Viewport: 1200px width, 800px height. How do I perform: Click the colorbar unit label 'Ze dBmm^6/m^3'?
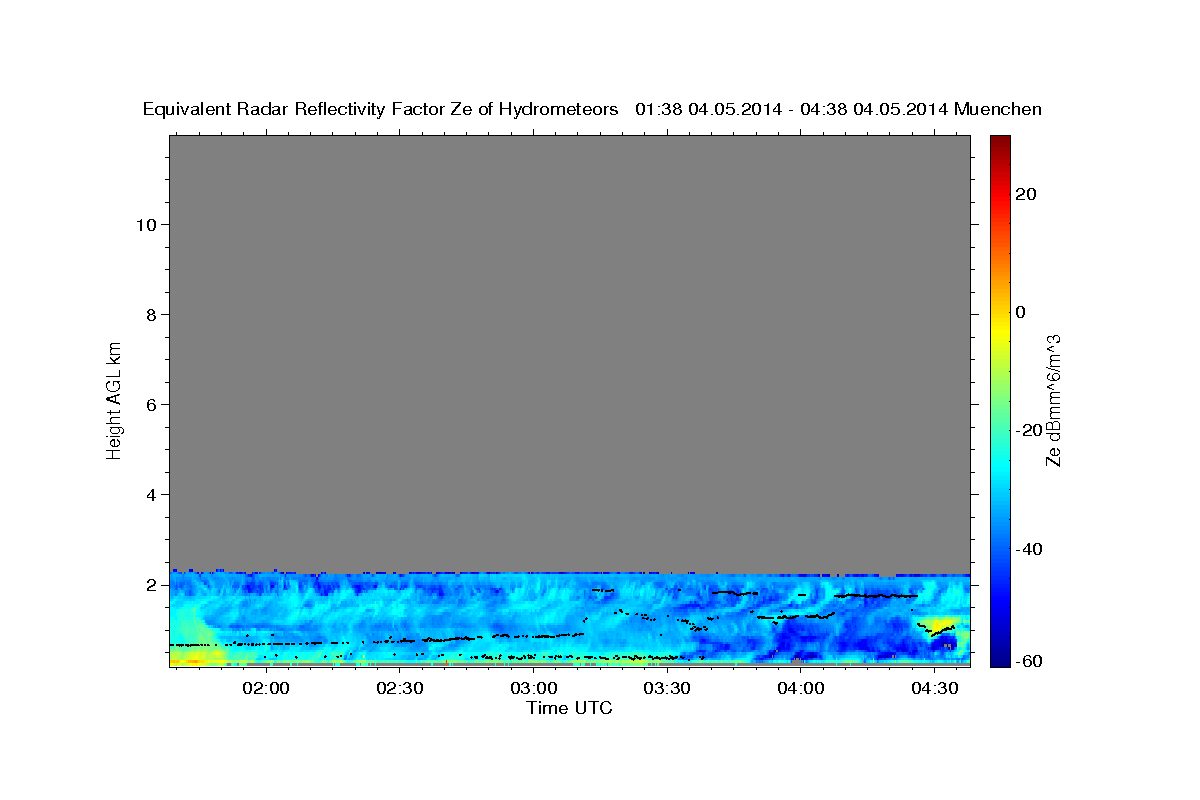tap(1053, 400)
